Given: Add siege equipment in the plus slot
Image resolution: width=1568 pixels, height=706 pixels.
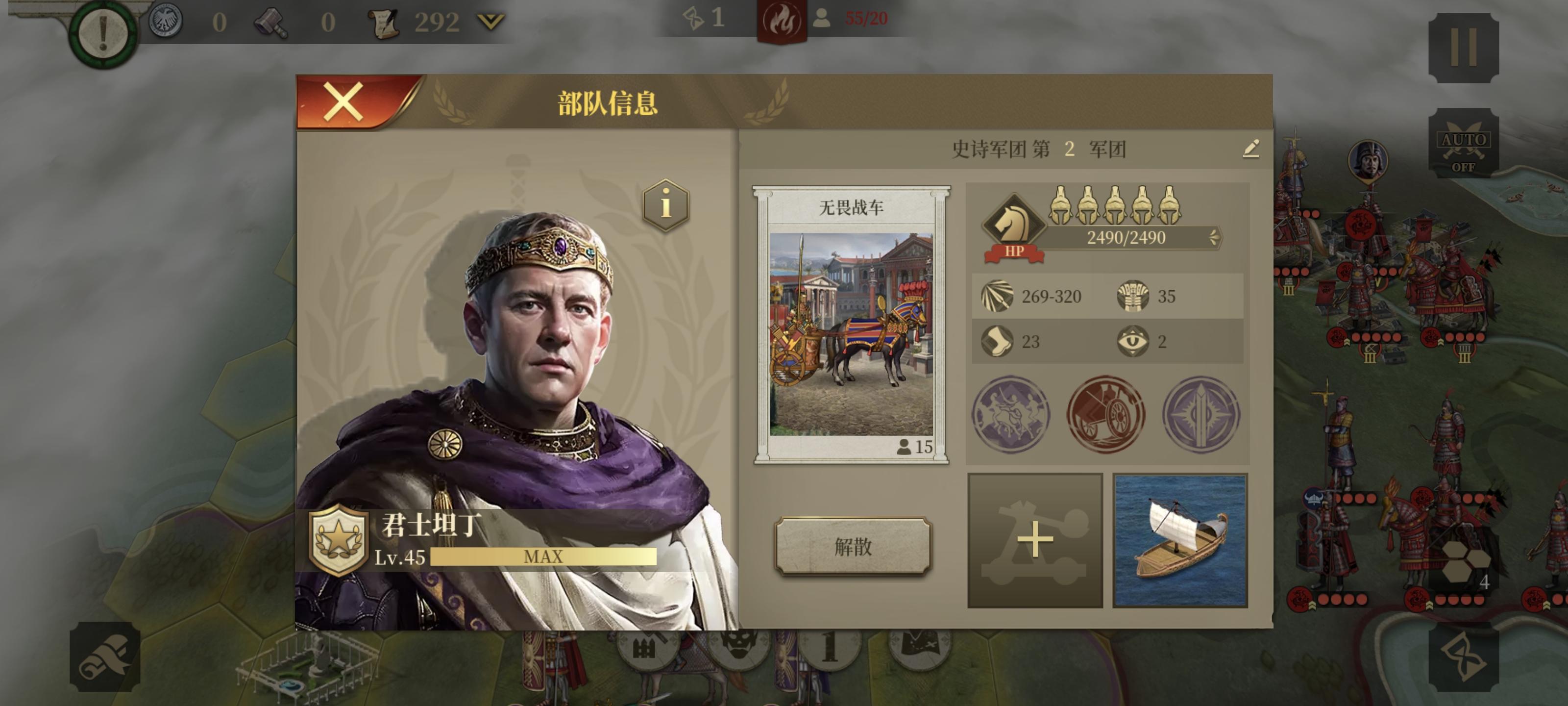Looking at the screenshot, I should click(1034, 540).
